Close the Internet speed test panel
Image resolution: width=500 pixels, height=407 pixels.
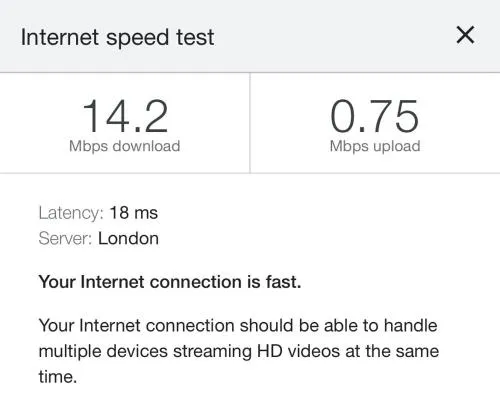pyautogui.click(x=465, y=35)
